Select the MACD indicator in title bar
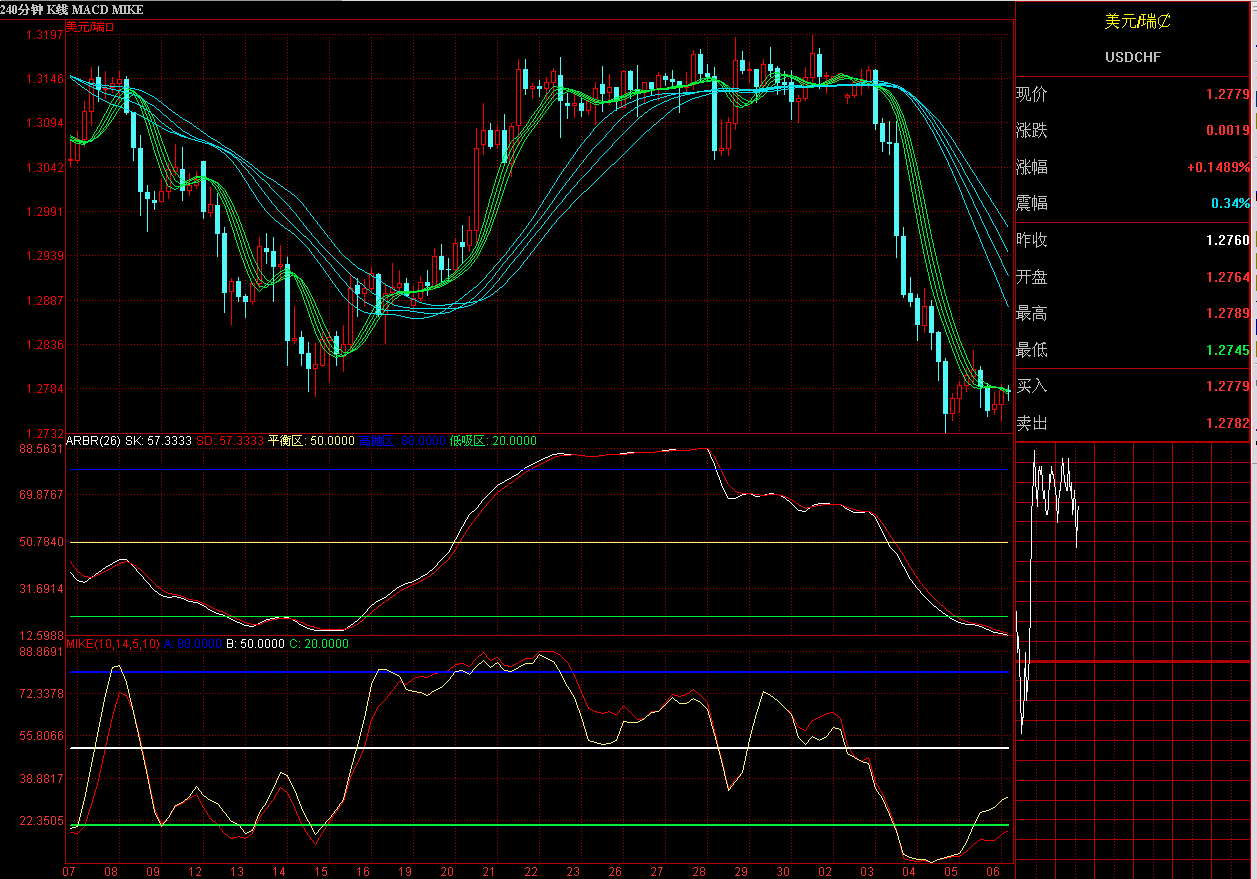Viewport: 1257px width, 879px height. coord(90,9)
